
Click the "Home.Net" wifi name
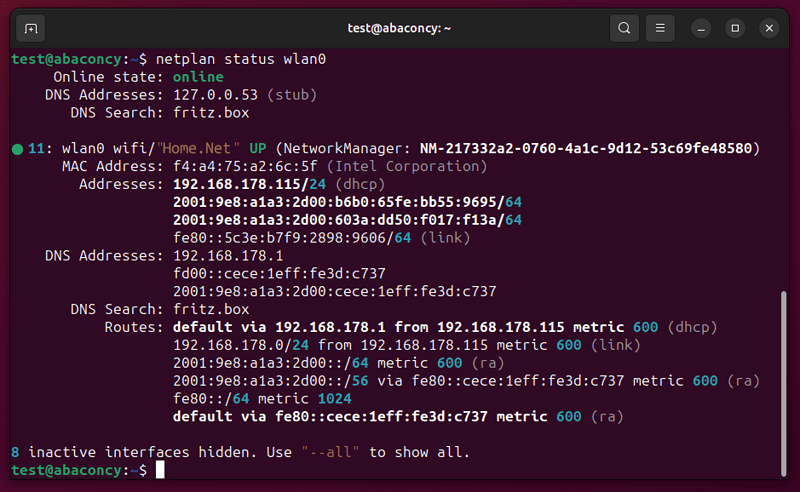[198, 149]
